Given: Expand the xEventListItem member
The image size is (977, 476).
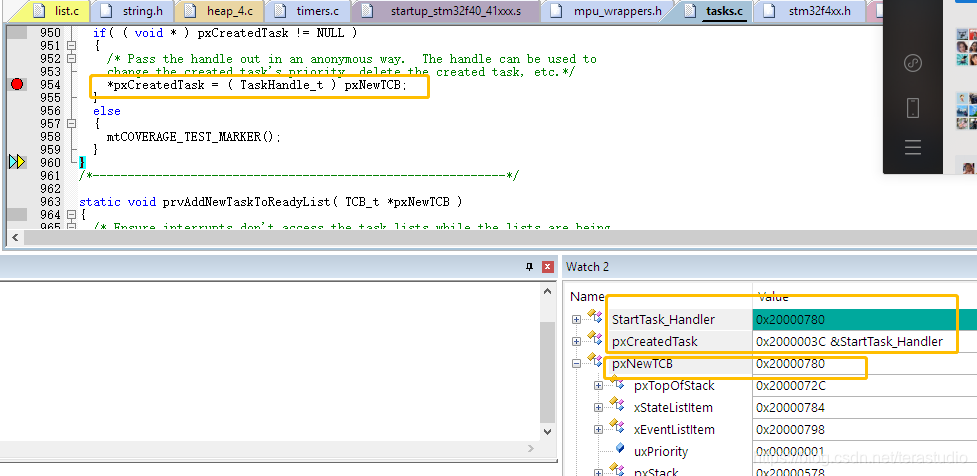Looking at the screenshot, I should 598,429.
